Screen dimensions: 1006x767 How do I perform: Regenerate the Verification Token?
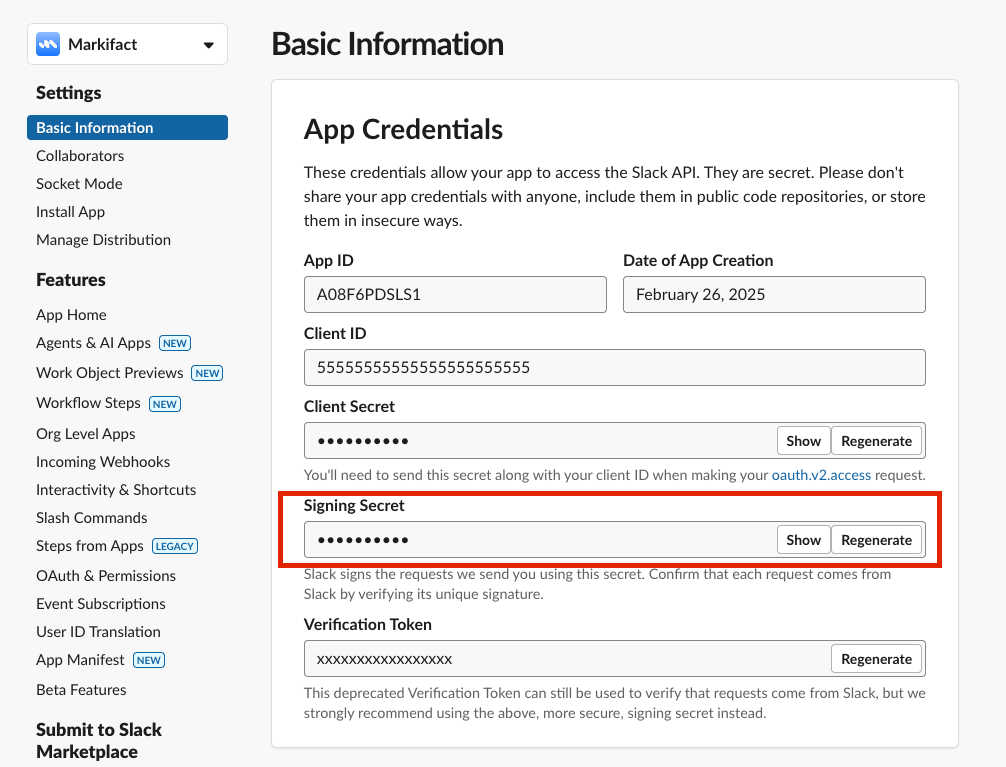click(876, 659)
